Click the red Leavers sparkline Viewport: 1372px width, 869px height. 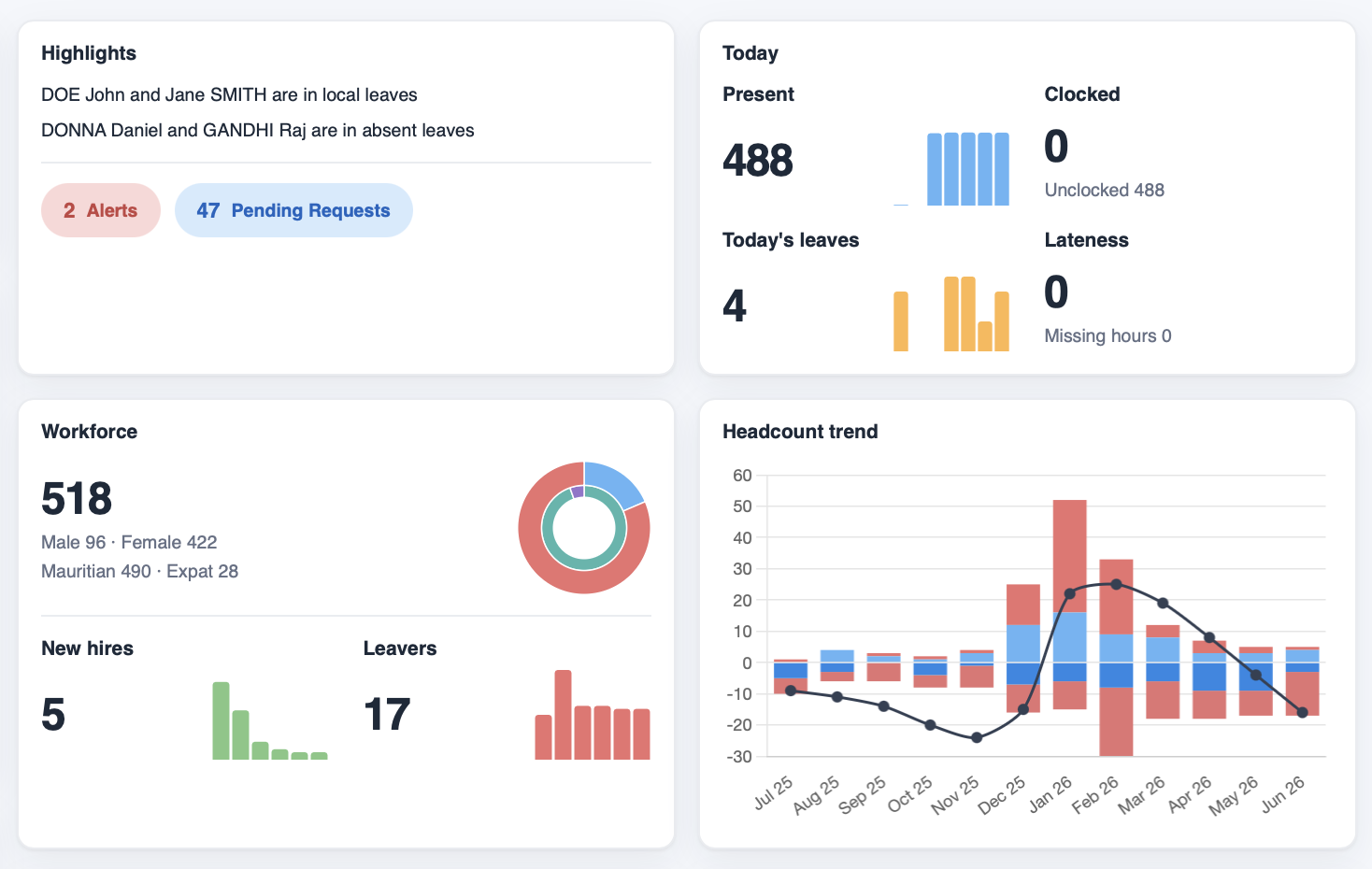click(x=593, y=715)
